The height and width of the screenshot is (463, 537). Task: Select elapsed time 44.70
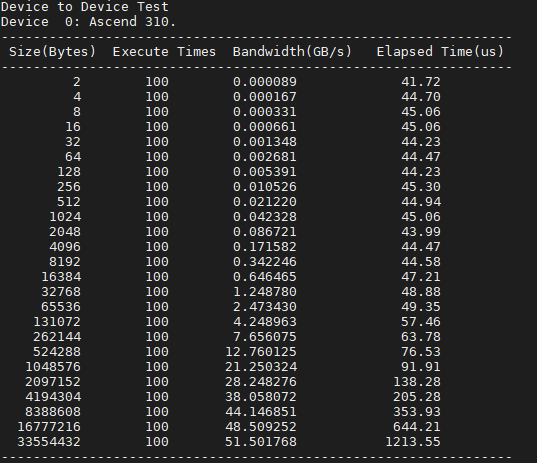421,97
